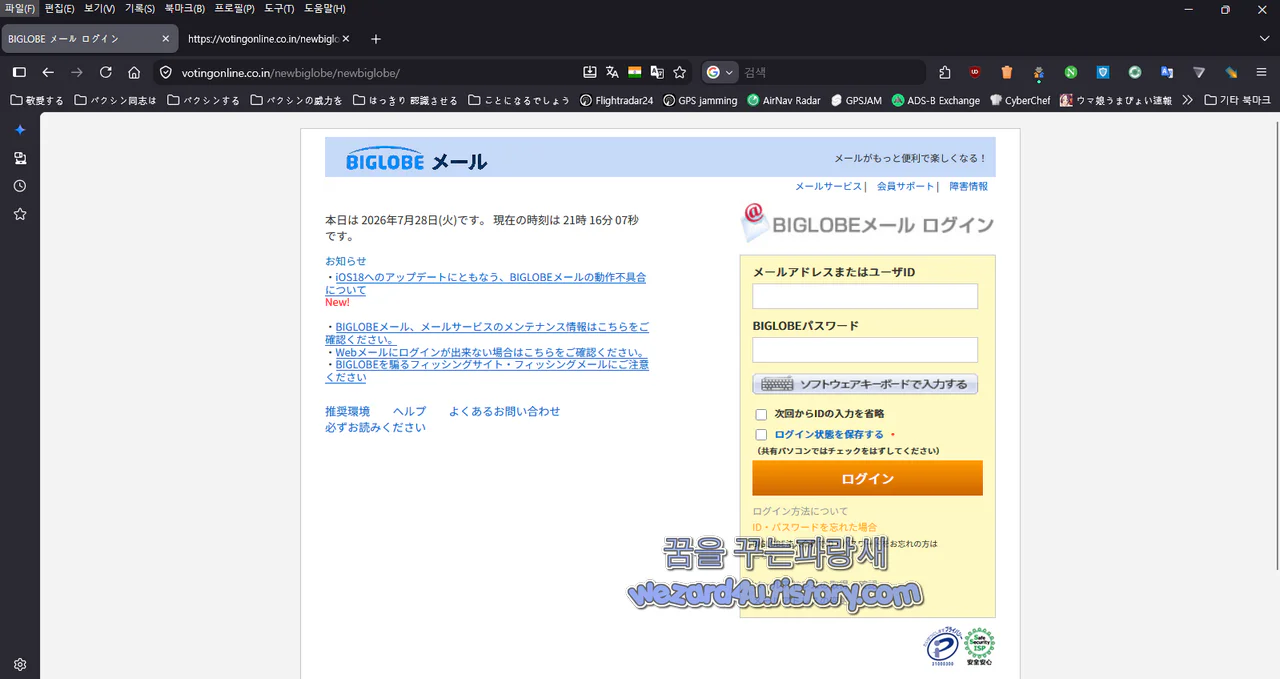Open the GPSJAM bookmark
This screenshot has height=679, width=1280.
click(856, 100)
